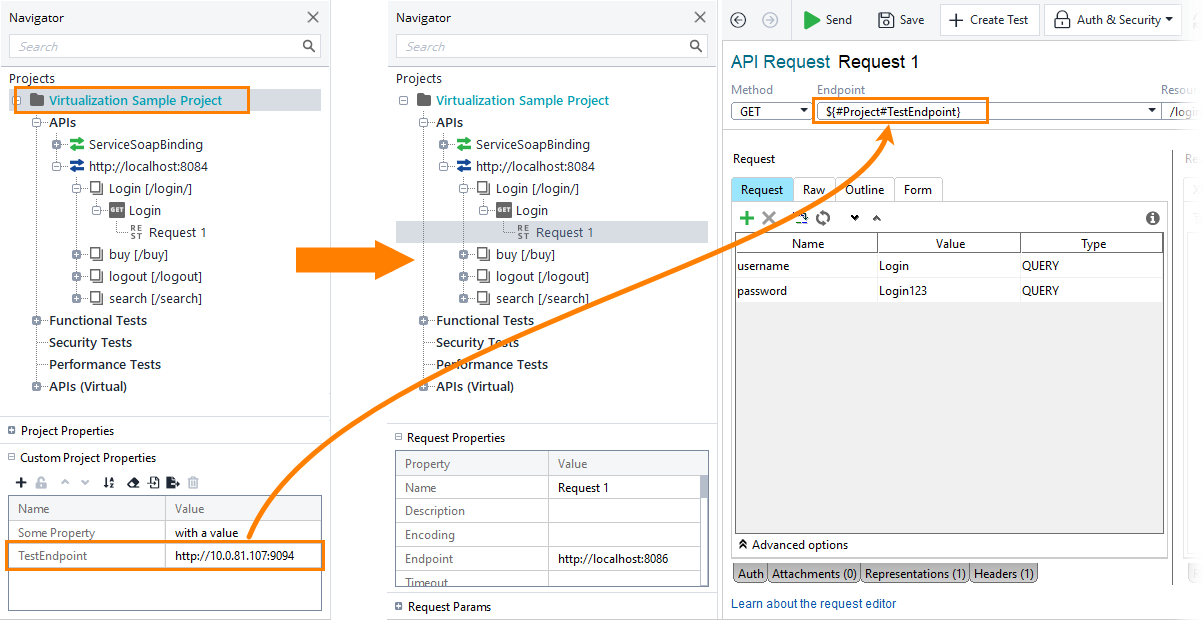Open the Auth & Security dropdown
Viewport: 1204px width, 620px height.
pyautogui.click(x=1112, y=19)
